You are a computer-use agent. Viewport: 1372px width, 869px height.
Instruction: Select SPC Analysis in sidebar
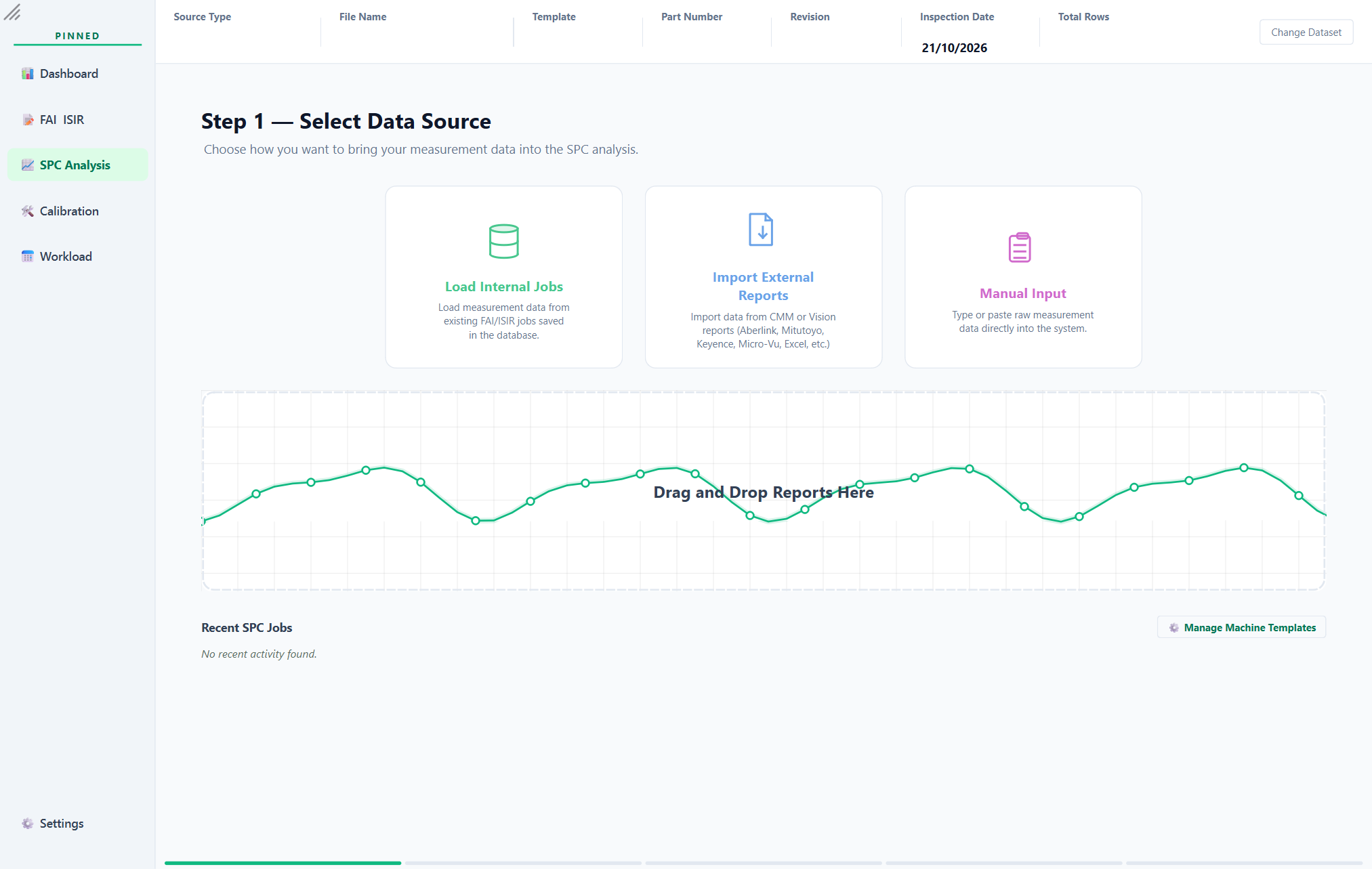[x=77, y=165]
